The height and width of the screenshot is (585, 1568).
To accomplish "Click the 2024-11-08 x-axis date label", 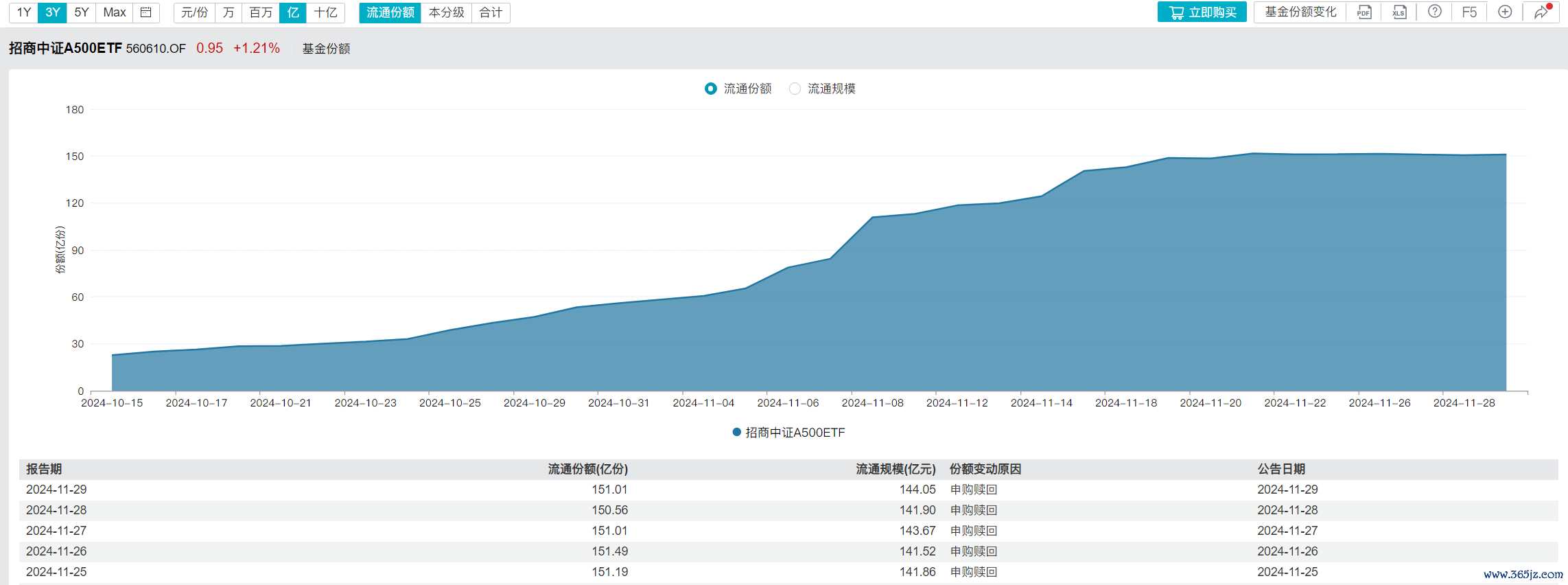I will pyautogui.click(x=873, y=403).
